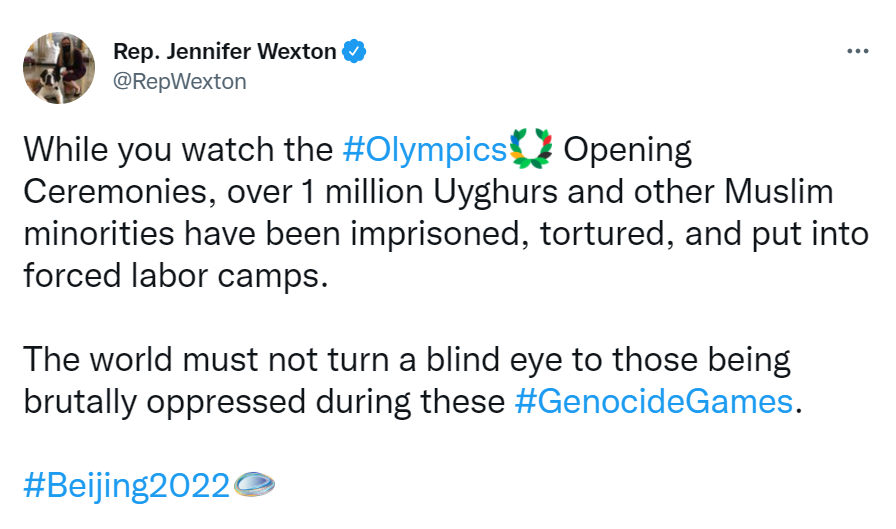Open the Rep. Jennifer Wexton display name link

(224, 50)
